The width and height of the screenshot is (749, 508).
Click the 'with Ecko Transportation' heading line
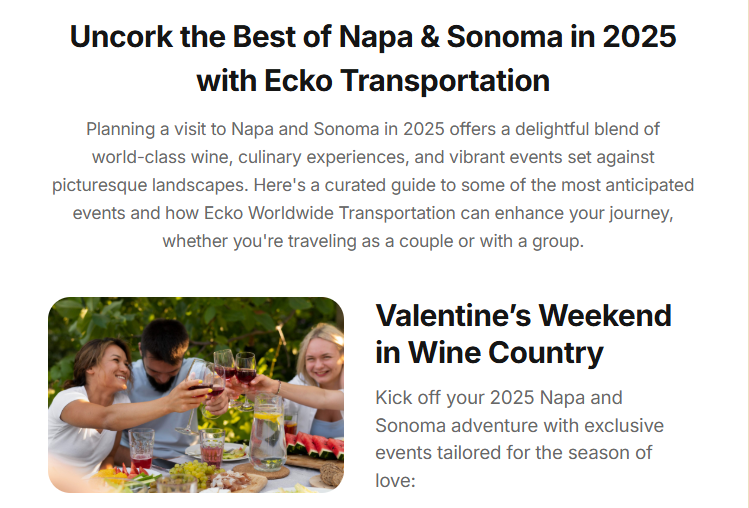click(x=373, y=80)
